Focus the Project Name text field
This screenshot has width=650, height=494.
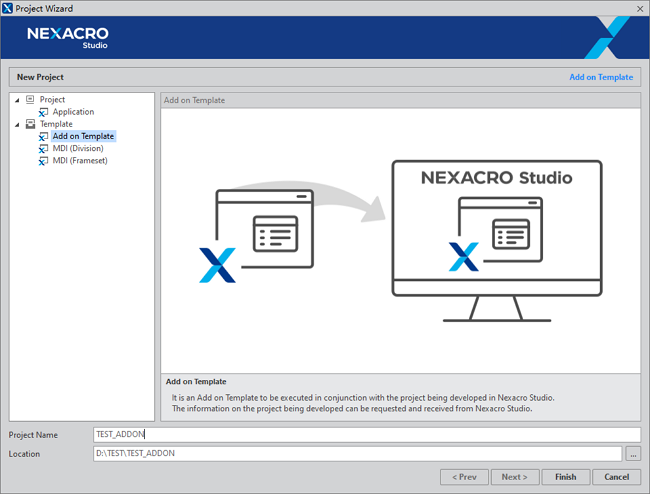365,435
